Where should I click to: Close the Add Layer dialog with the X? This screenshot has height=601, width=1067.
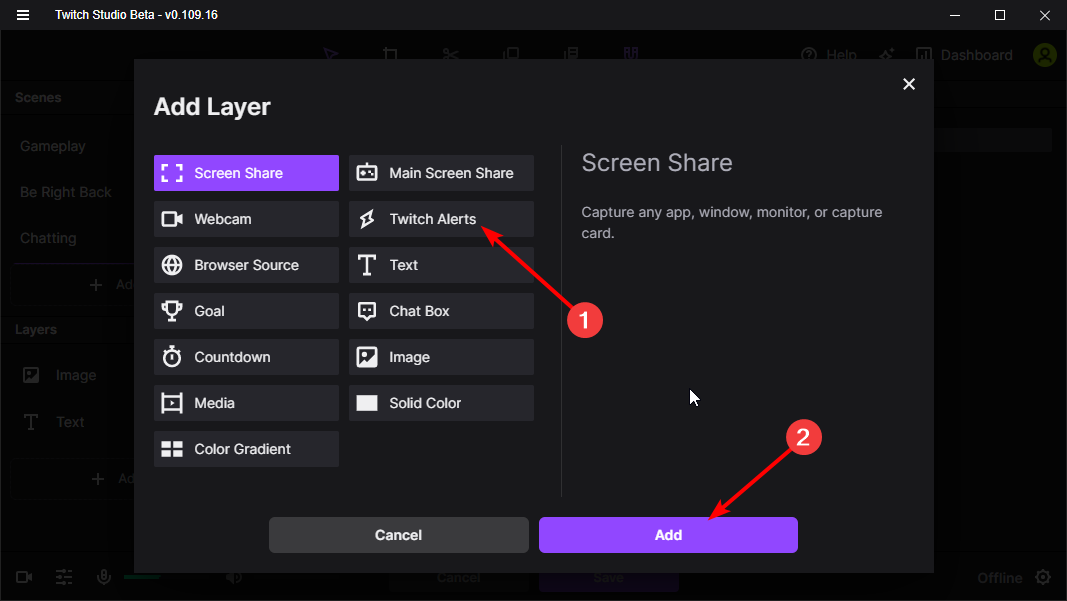(x=909, y=84)
